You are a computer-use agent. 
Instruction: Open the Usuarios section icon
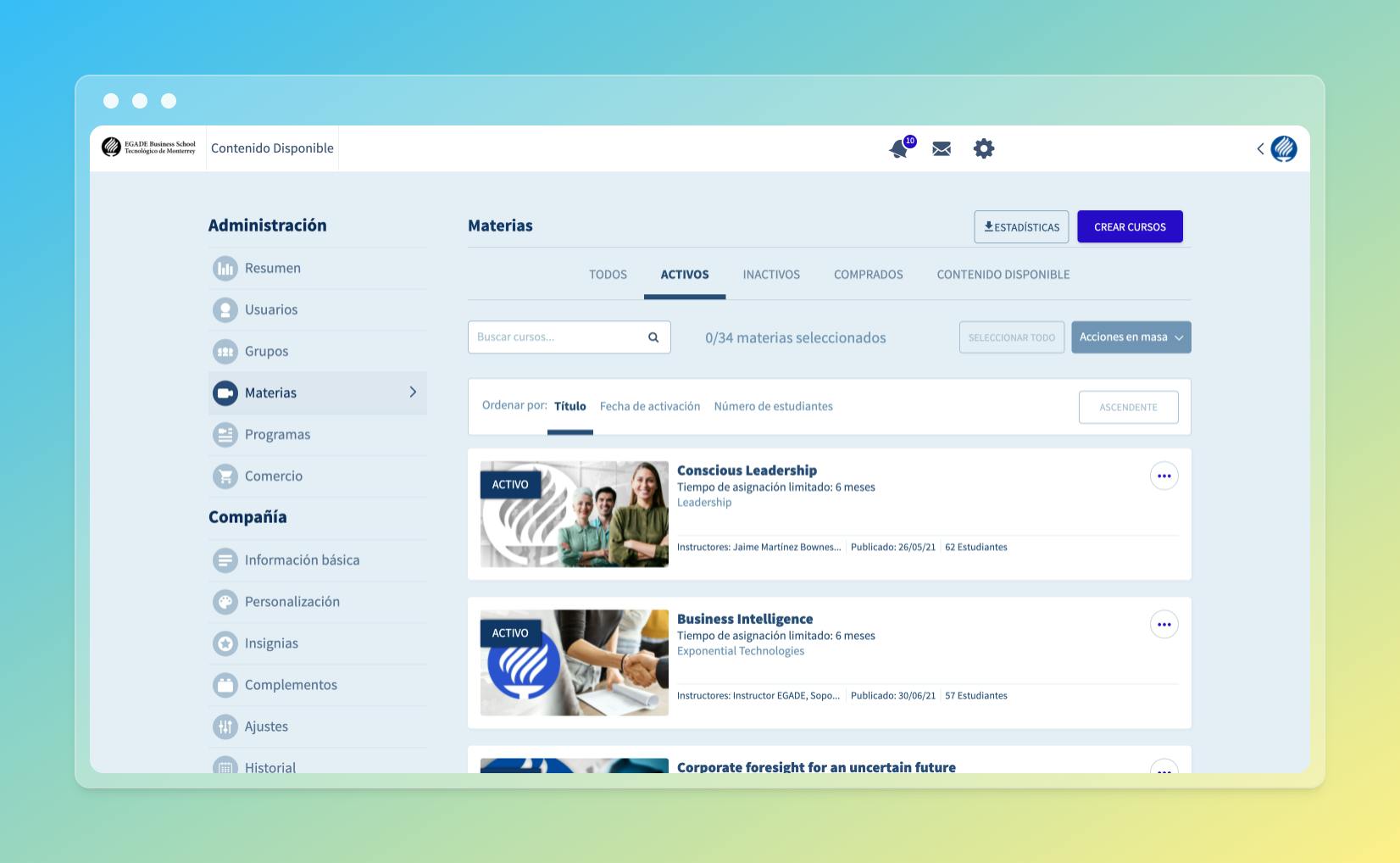[x=225, y=309]
